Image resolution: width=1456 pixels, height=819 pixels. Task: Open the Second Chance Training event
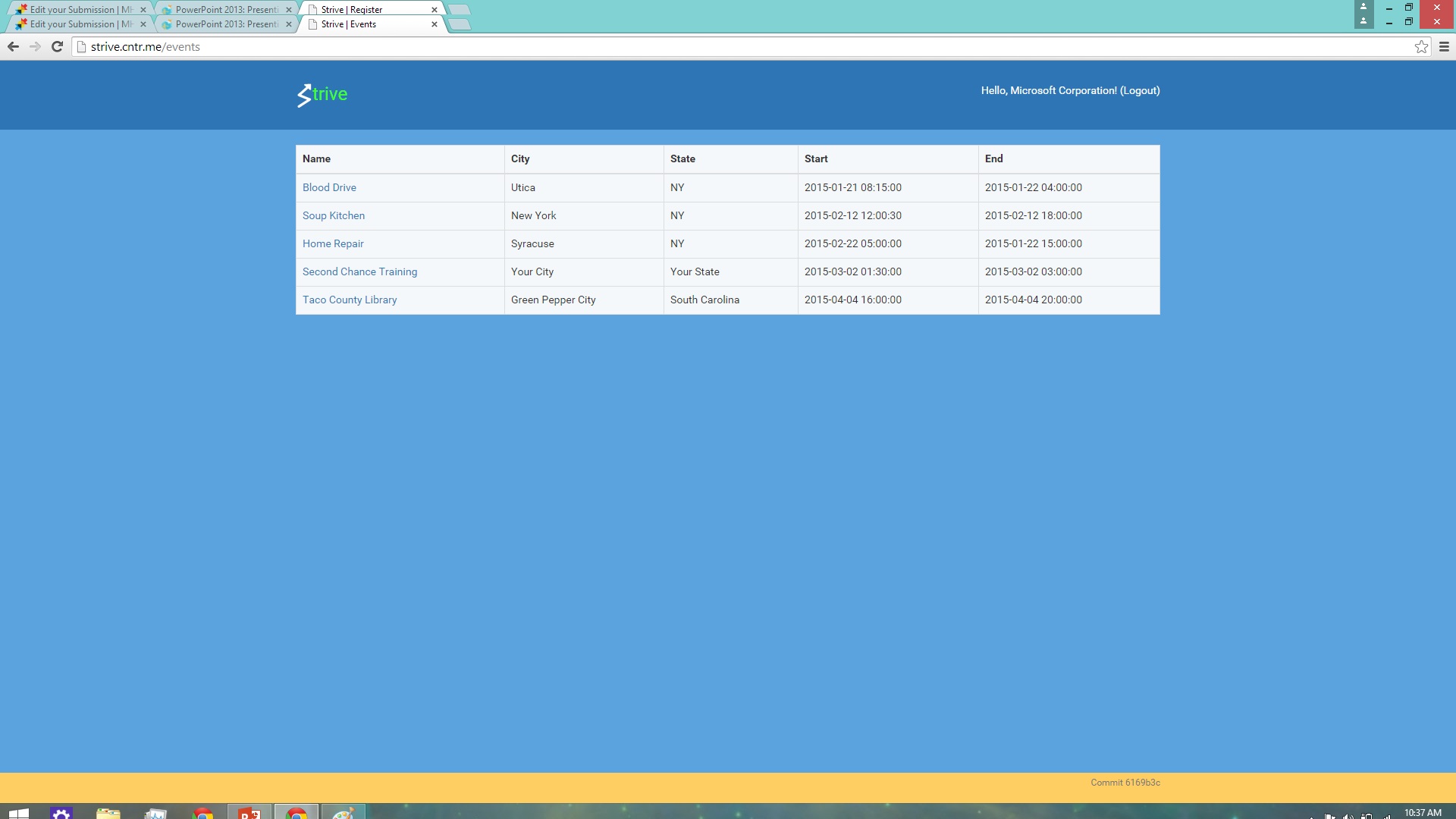pos(359,271)
